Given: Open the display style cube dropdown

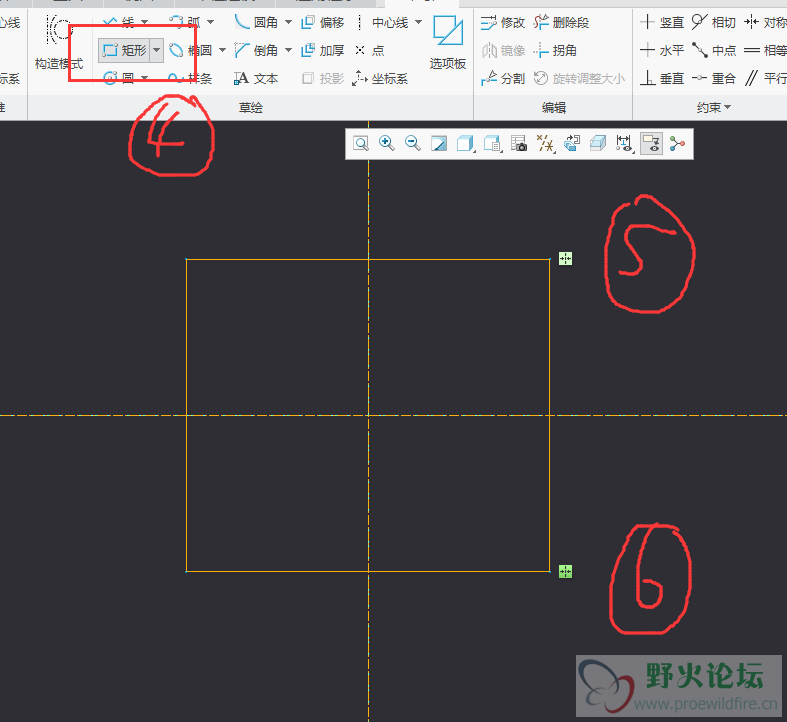Looking at the screenshot, I should [x=466, y=144].
